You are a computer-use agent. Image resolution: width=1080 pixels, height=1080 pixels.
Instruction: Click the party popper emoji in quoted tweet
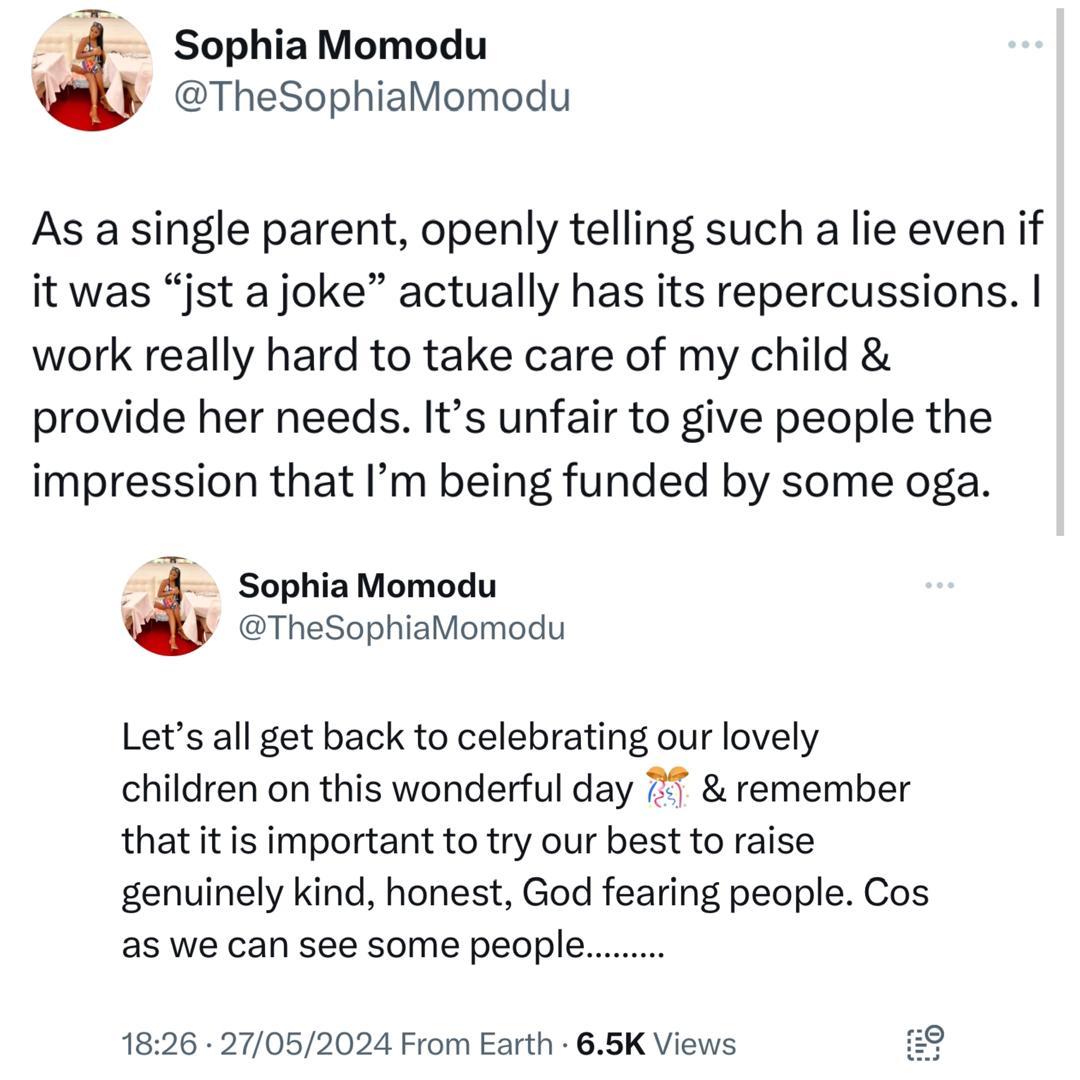click(x=667, y=789)
